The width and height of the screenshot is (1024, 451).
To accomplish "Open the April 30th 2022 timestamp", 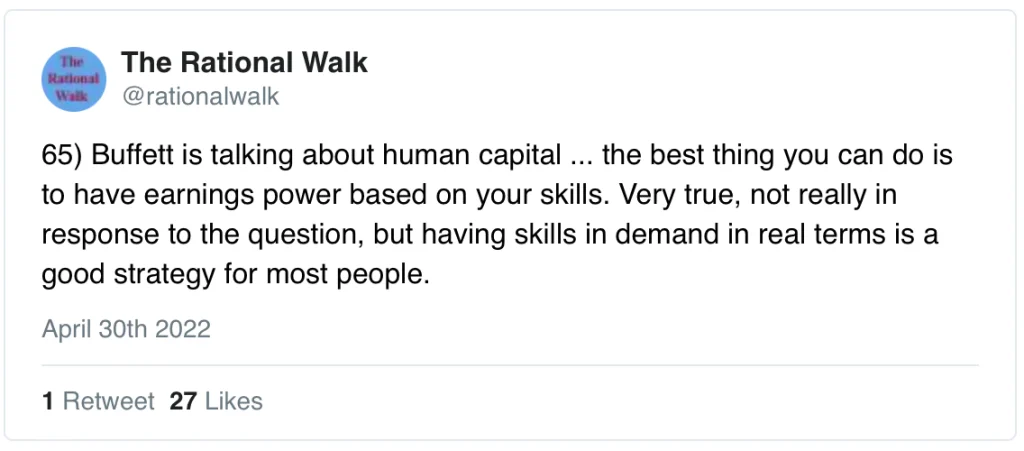I will pos(126,329).
